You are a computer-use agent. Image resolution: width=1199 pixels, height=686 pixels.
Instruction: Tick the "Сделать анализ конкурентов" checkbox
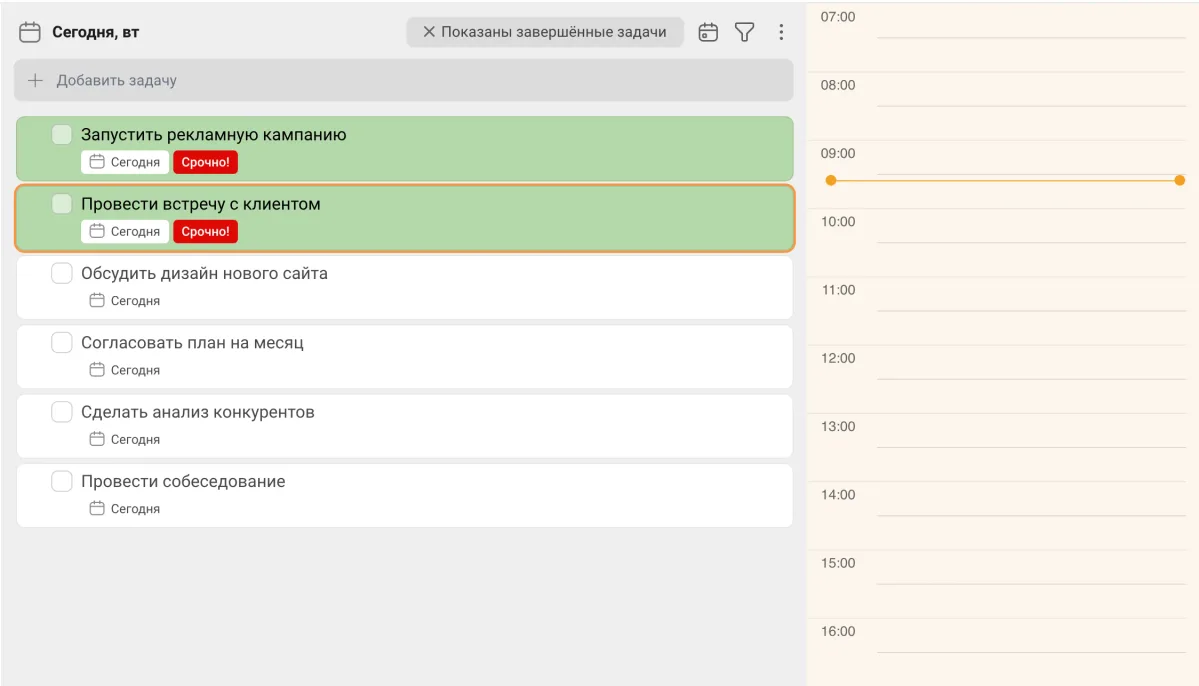coord(62,412)
